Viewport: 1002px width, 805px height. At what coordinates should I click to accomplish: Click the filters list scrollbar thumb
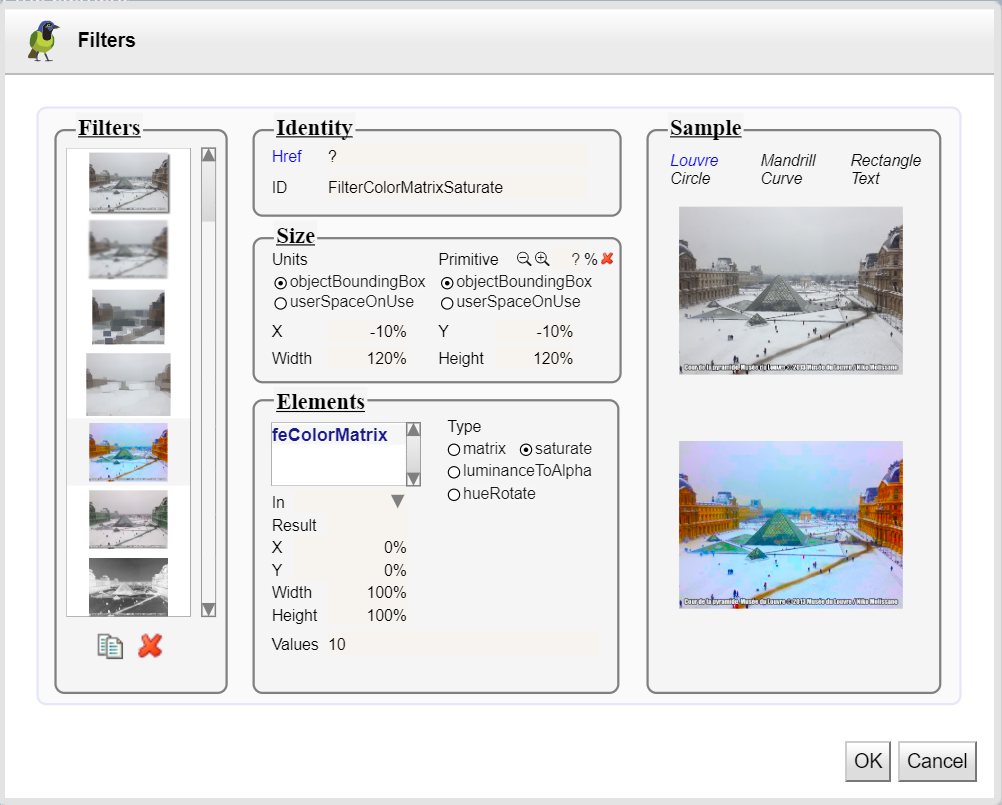point(208,192)
